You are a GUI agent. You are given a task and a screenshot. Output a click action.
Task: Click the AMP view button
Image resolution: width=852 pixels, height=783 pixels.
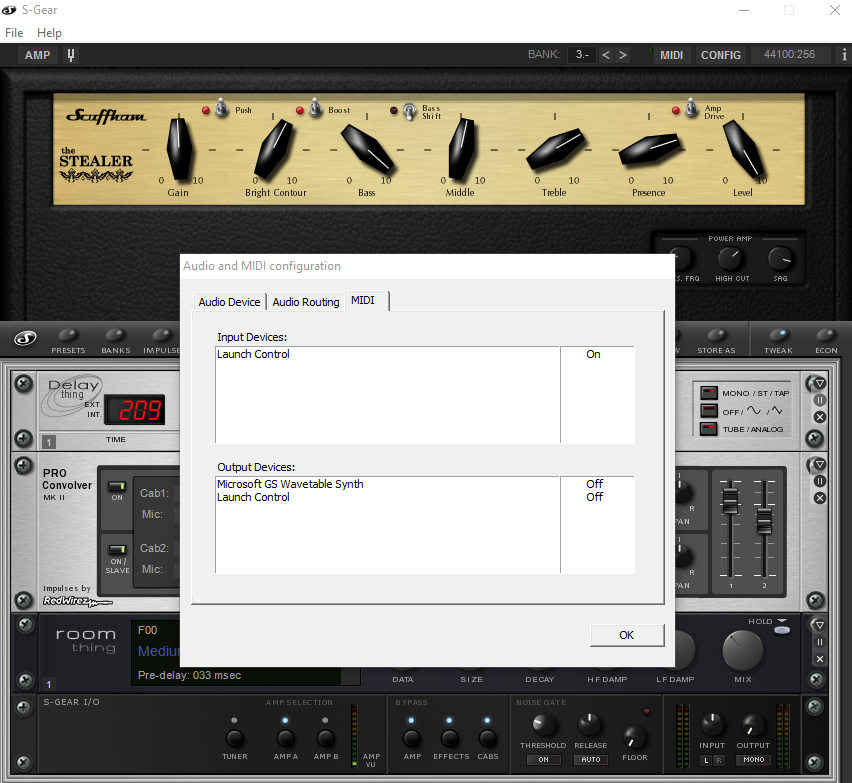click(37, 55)
